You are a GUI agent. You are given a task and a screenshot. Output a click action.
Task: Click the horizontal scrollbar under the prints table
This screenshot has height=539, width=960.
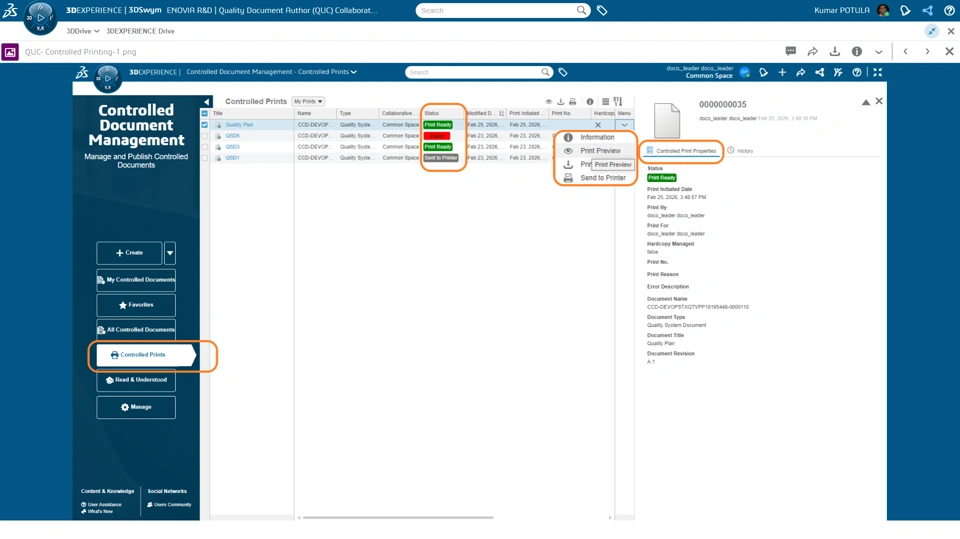click(398, 518)
